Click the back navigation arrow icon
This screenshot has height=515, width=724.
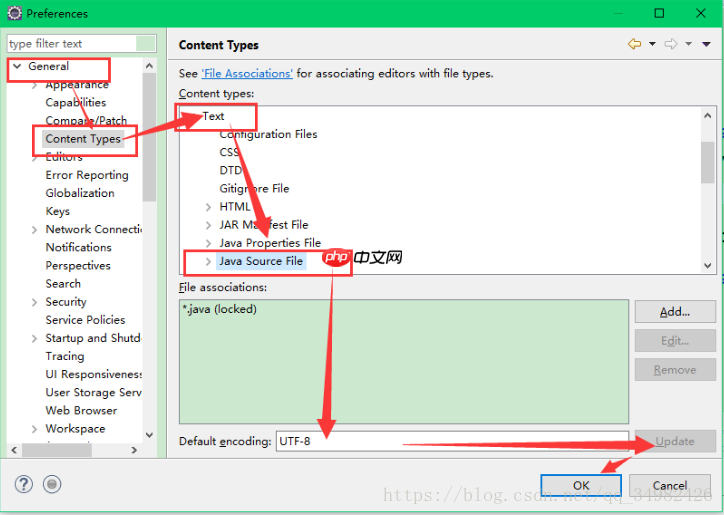click(634, 44)
